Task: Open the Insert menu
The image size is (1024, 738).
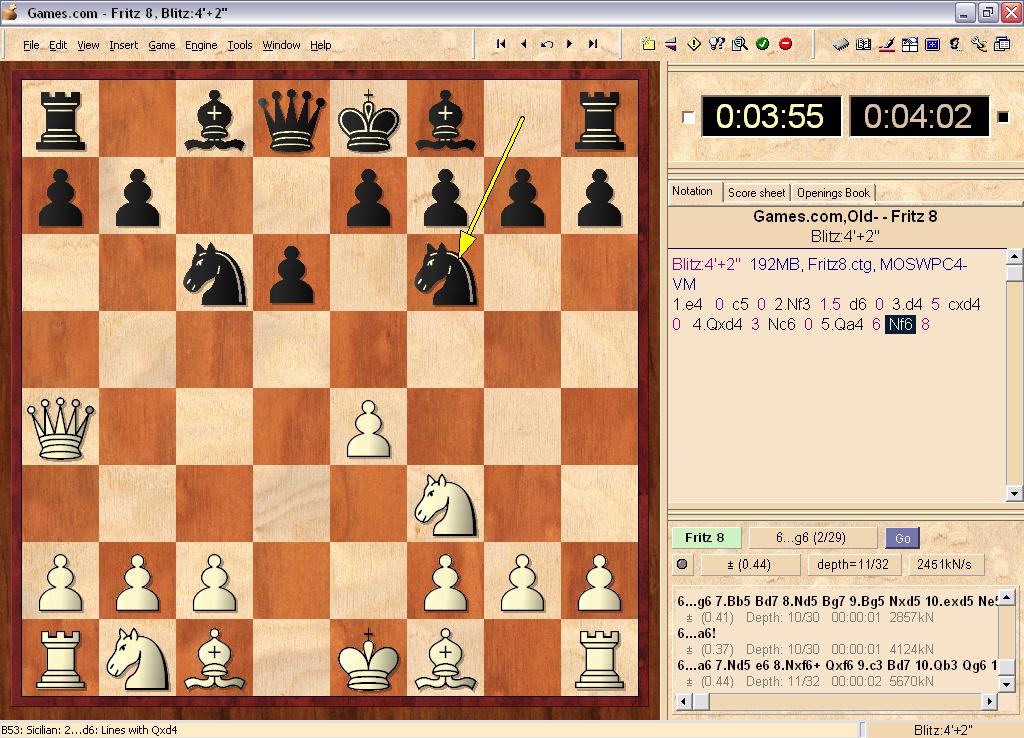Action: [123, 45]
